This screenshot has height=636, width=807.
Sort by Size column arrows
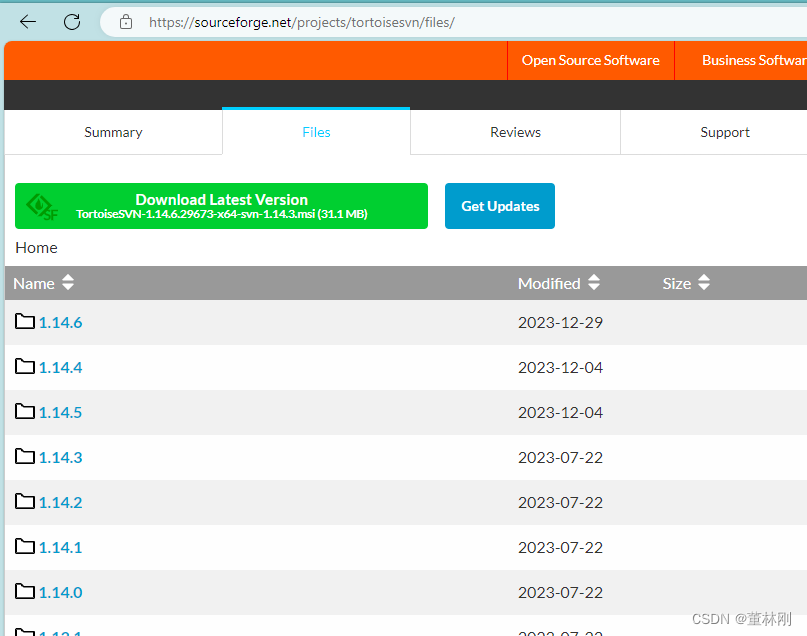[x=704, y=282]
